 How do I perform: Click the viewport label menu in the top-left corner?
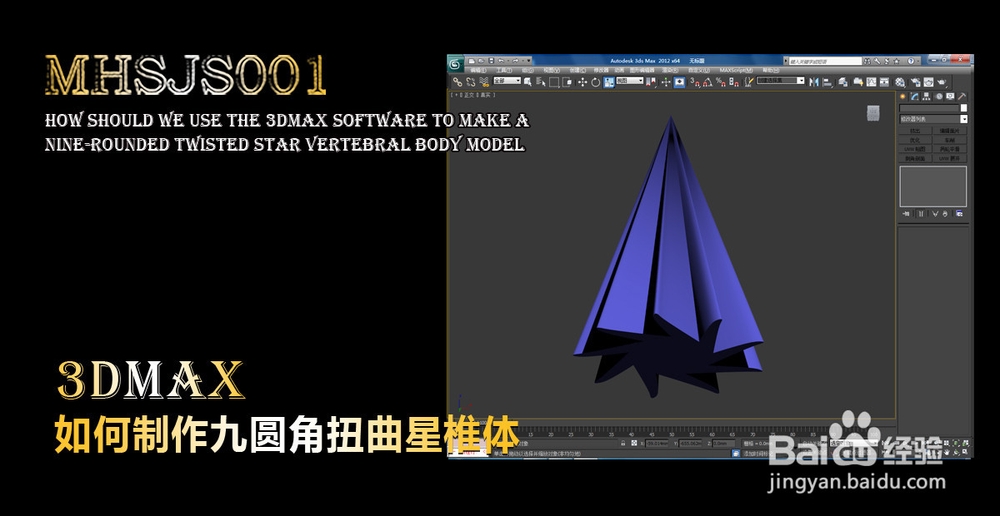[473, 95]
